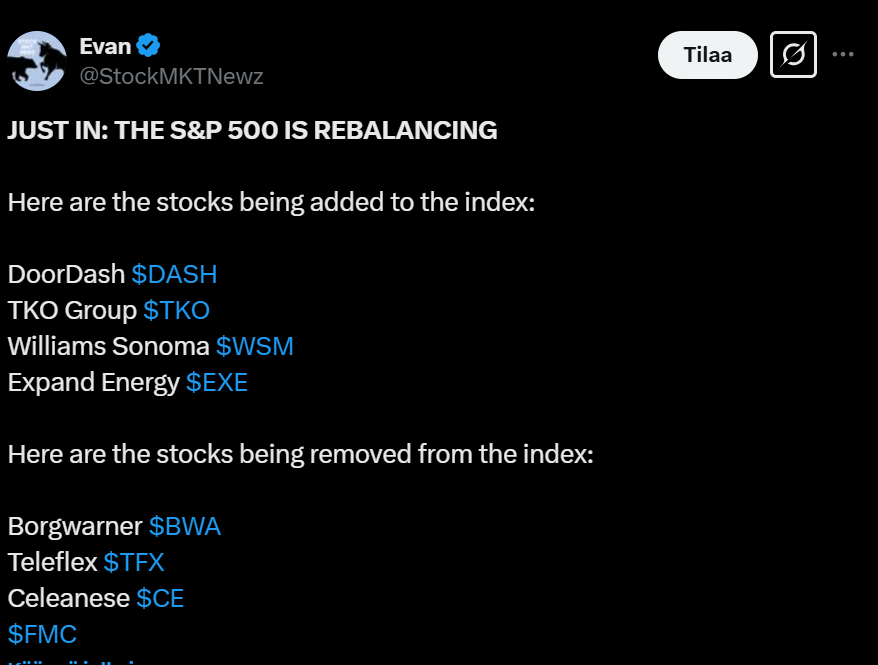Open the Evan display name link

point(105,46)
